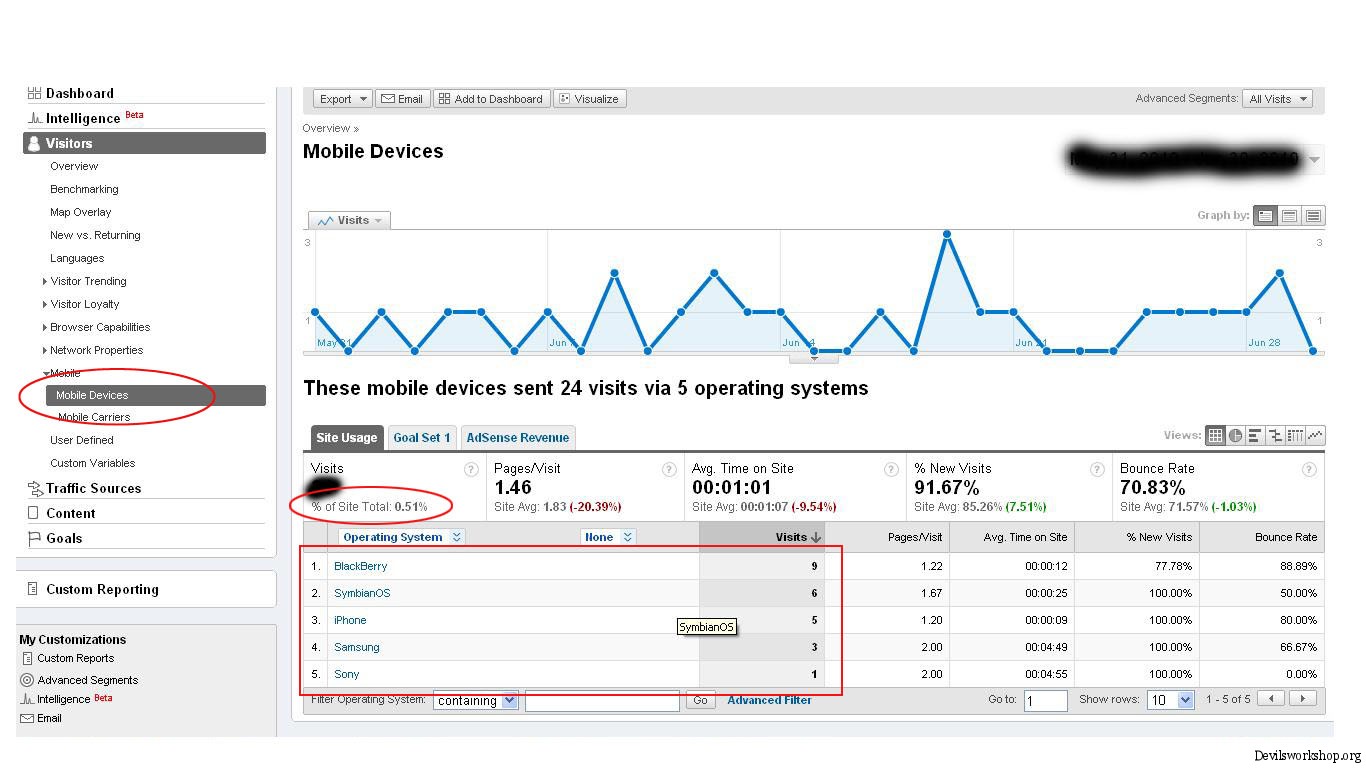Open the Export dropdown

[342, 99]
